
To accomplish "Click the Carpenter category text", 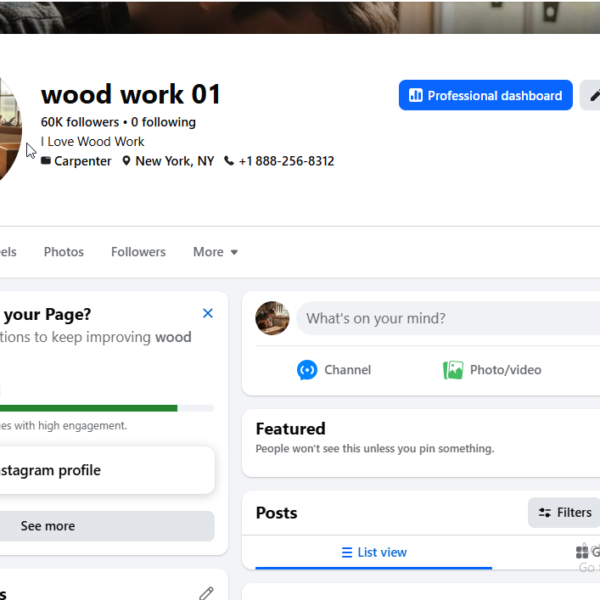I will coord(83,161).
